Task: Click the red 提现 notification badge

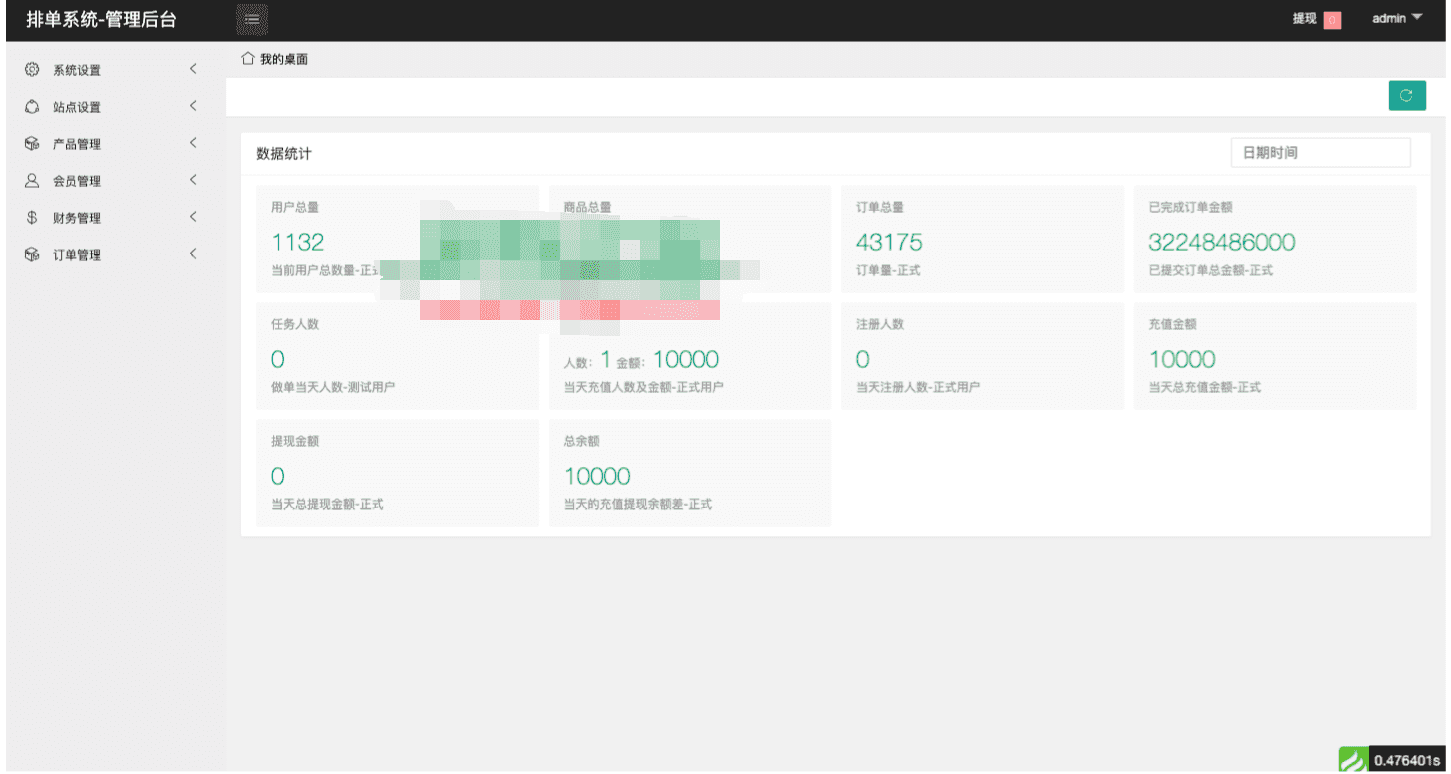Action: 1332,20
